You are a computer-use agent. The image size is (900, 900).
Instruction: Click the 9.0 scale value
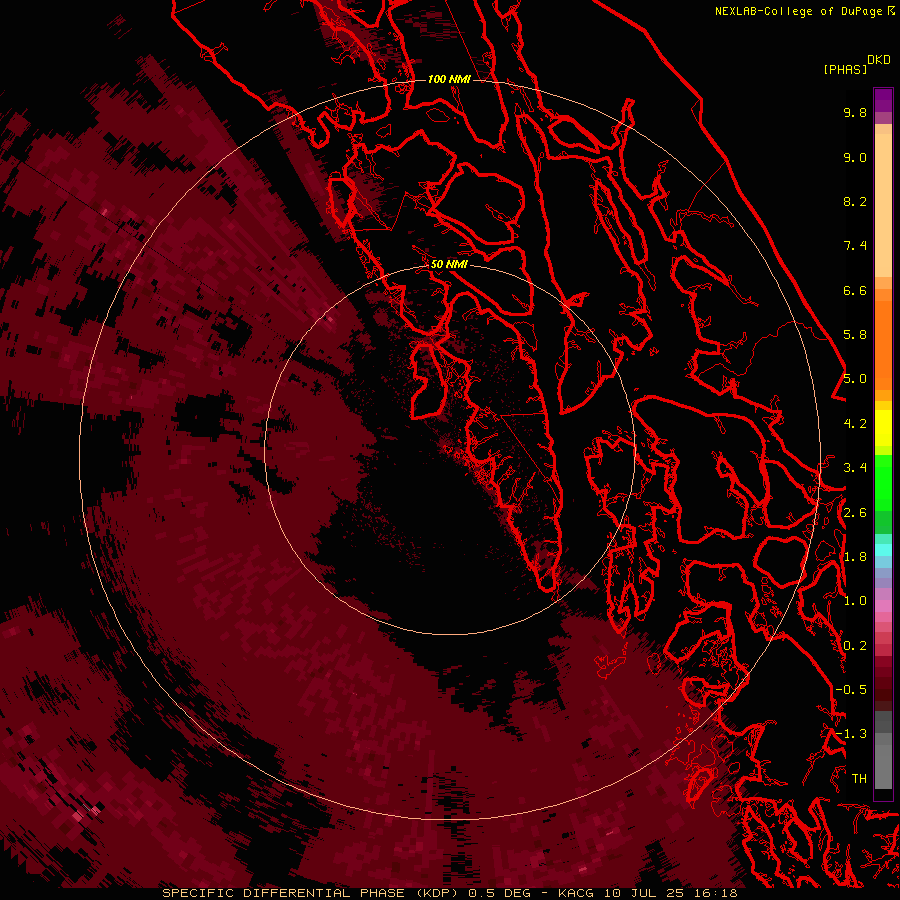tap(855, 157)
